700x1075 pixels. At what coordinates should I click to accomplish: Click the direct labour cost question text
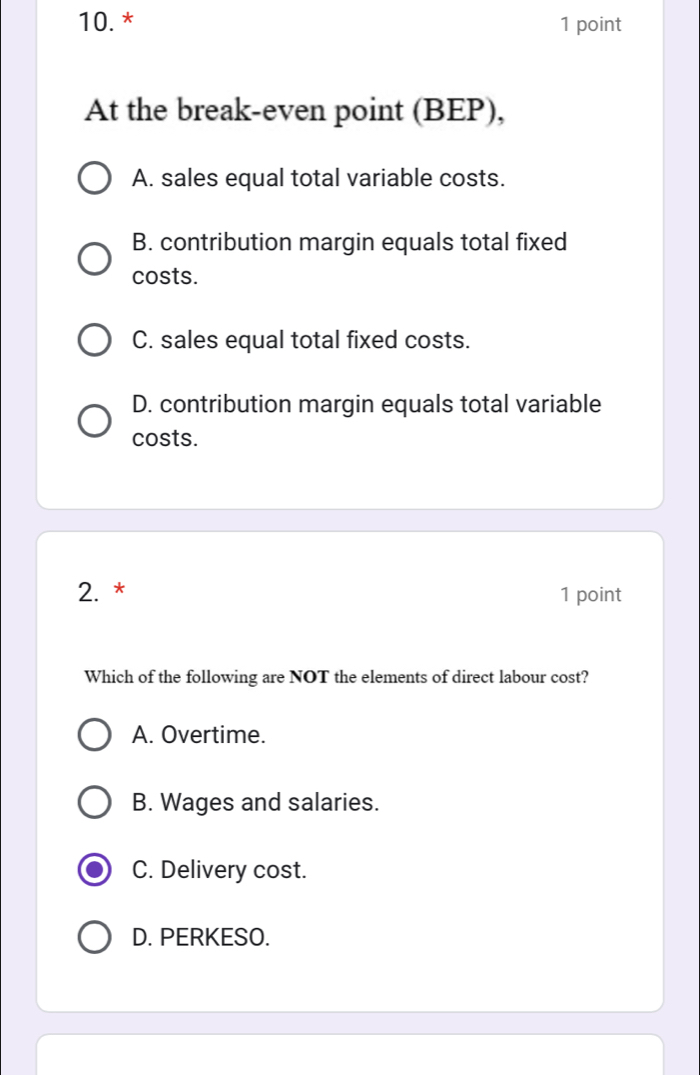click(x=337, y=676)
